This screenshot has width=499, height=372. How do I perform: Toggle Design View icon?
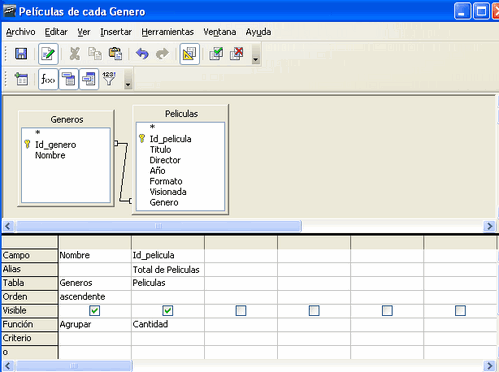click(x=190, y=54)
